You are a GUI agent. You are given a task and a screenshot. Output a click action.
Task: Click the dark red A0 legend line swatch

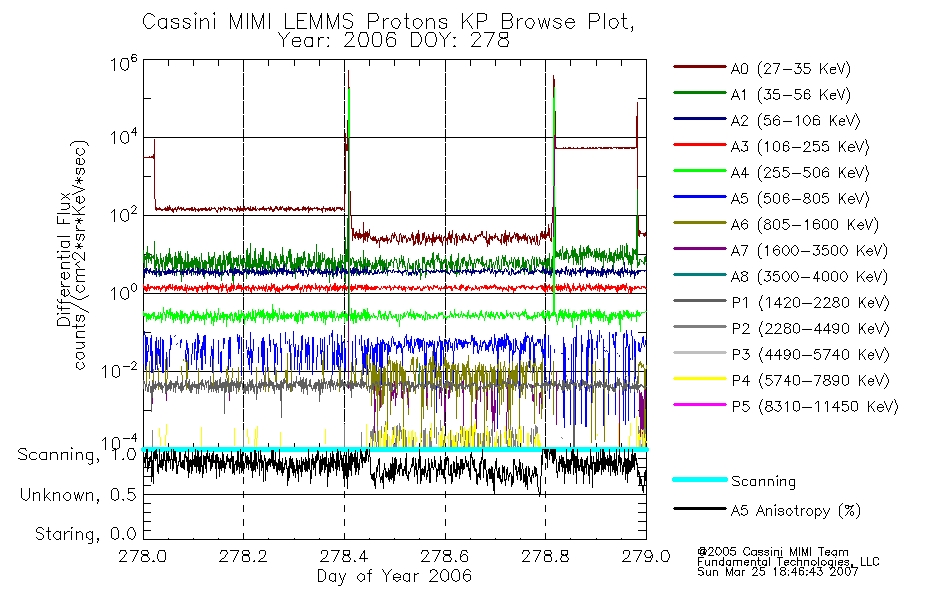coord(699,67)
